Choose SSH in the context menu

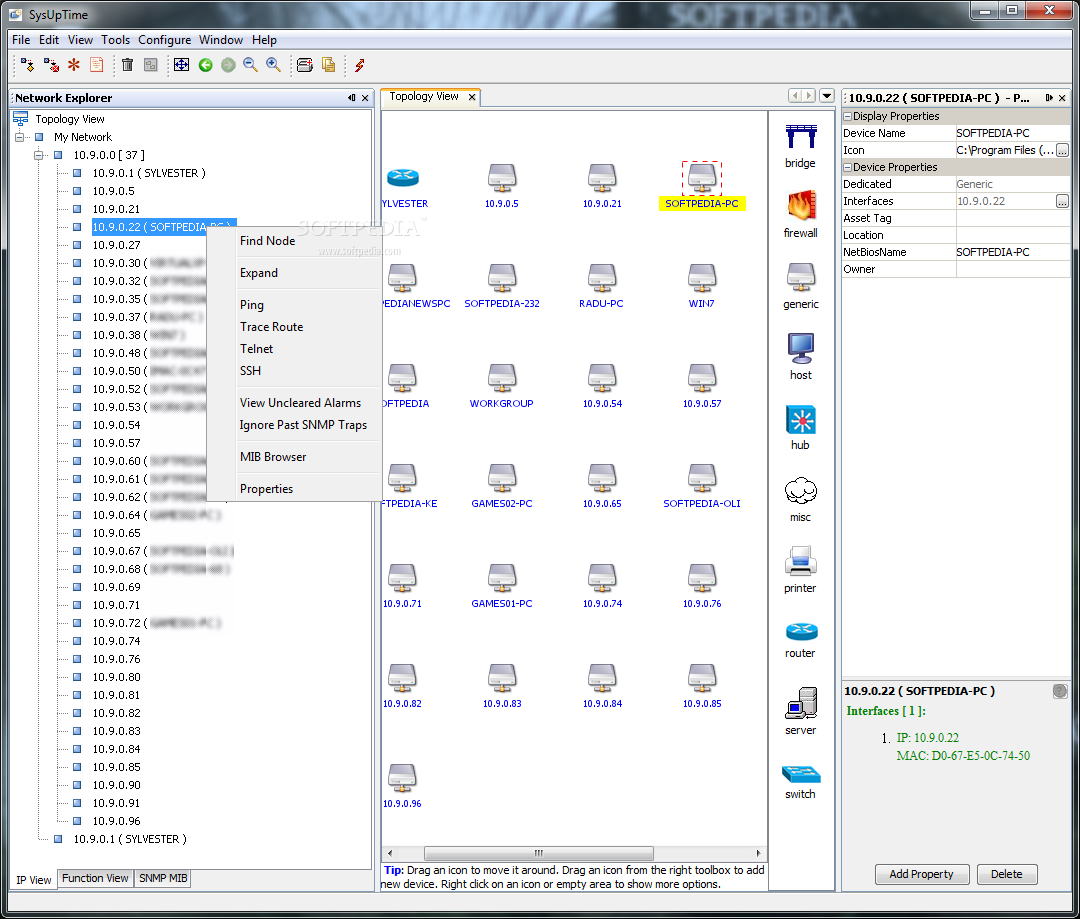[x=250, y=371]
